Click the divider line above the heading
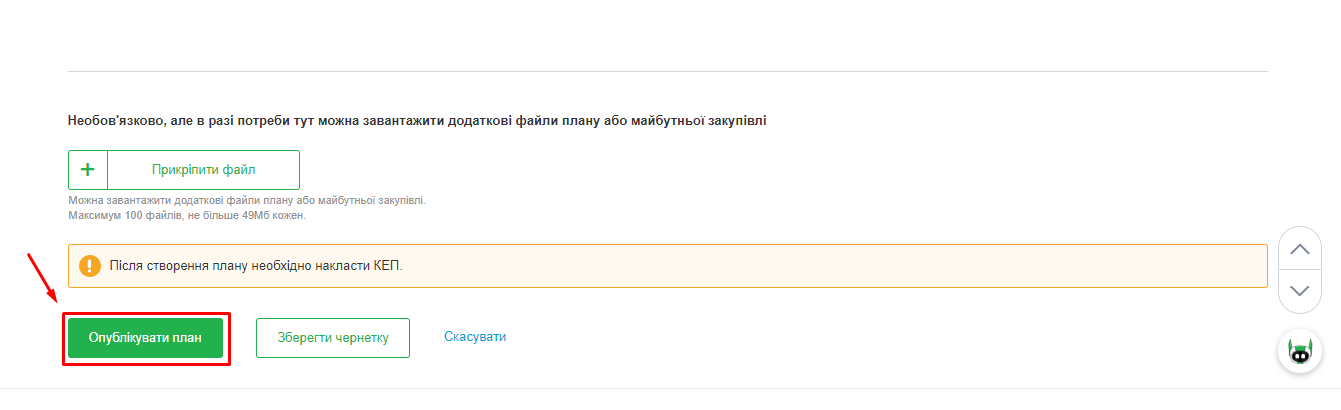The width and height of the screenshot is (1341, 410). [667, 71]
